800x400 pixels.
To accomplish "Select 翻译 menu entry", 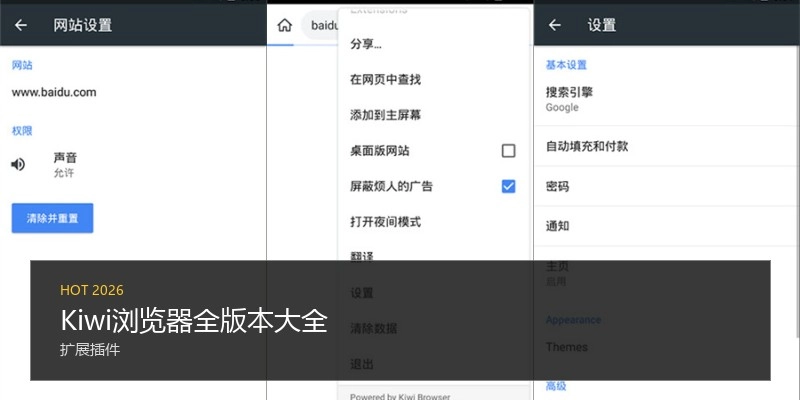I will 433,257.
